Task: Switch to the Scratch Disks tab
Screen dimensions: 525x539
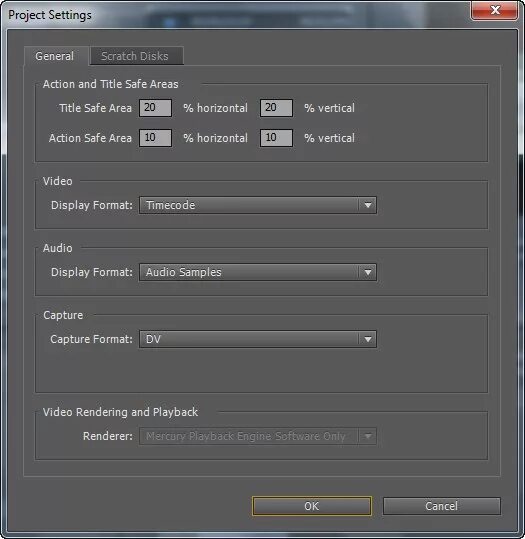Action: pyautogui.click(x=136, y=56)
